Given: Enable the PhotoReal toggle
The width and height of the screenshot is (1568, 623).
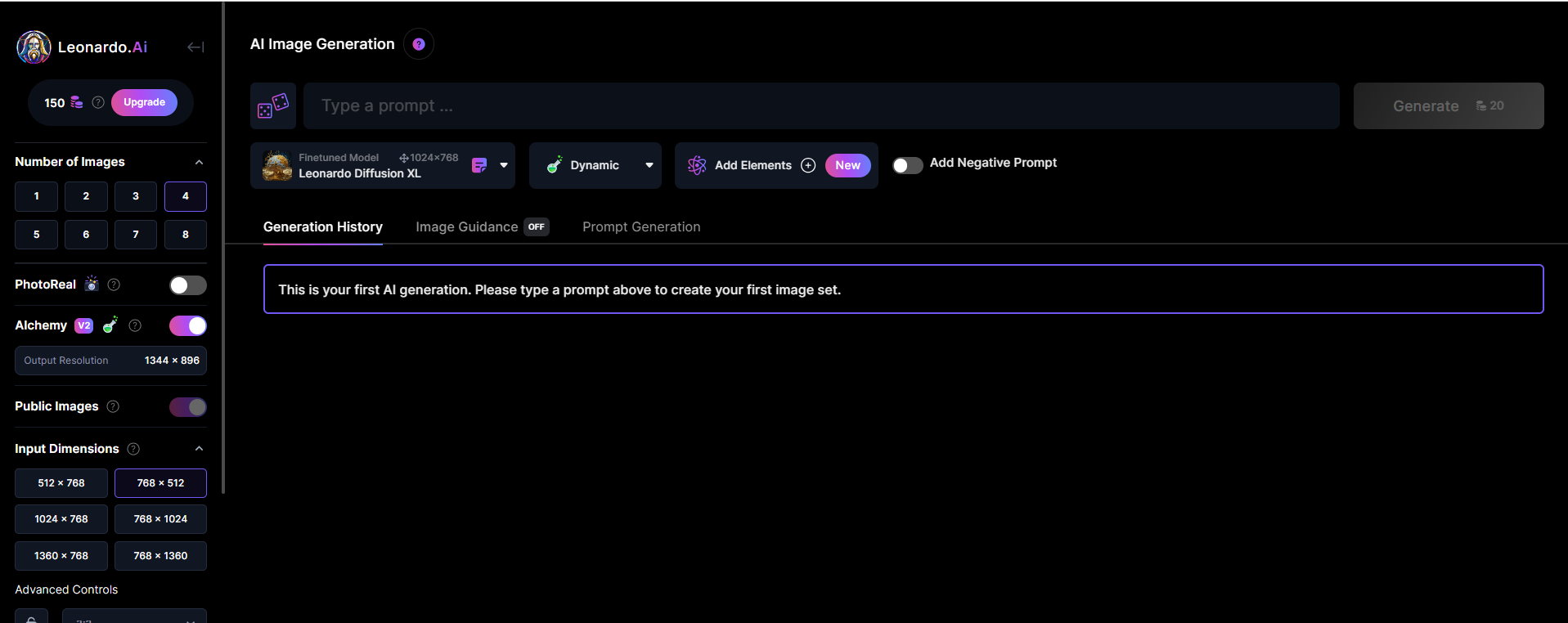Looking at the screenshot, I should pos(188,285).
